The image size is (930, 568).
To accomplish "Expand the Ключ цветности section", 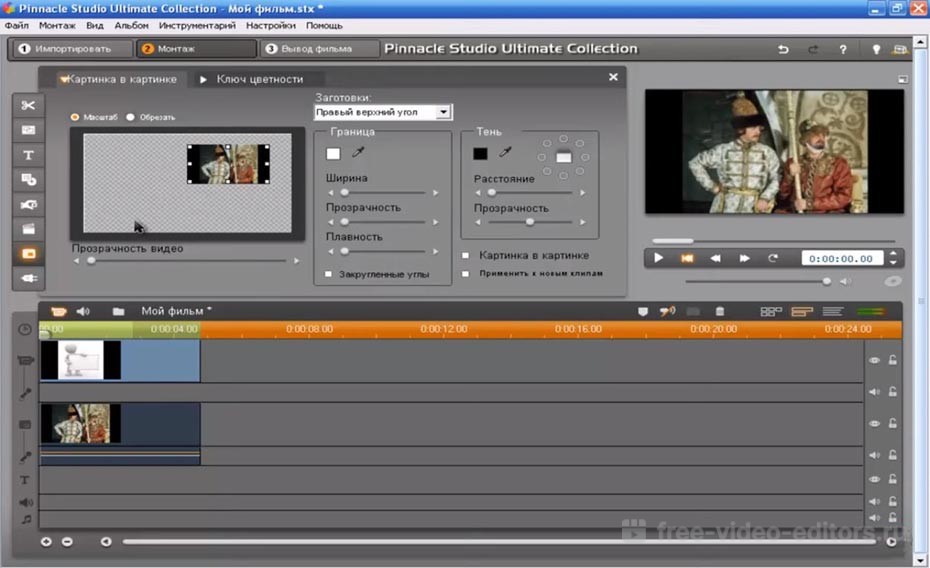I will [x=203, y=79].
